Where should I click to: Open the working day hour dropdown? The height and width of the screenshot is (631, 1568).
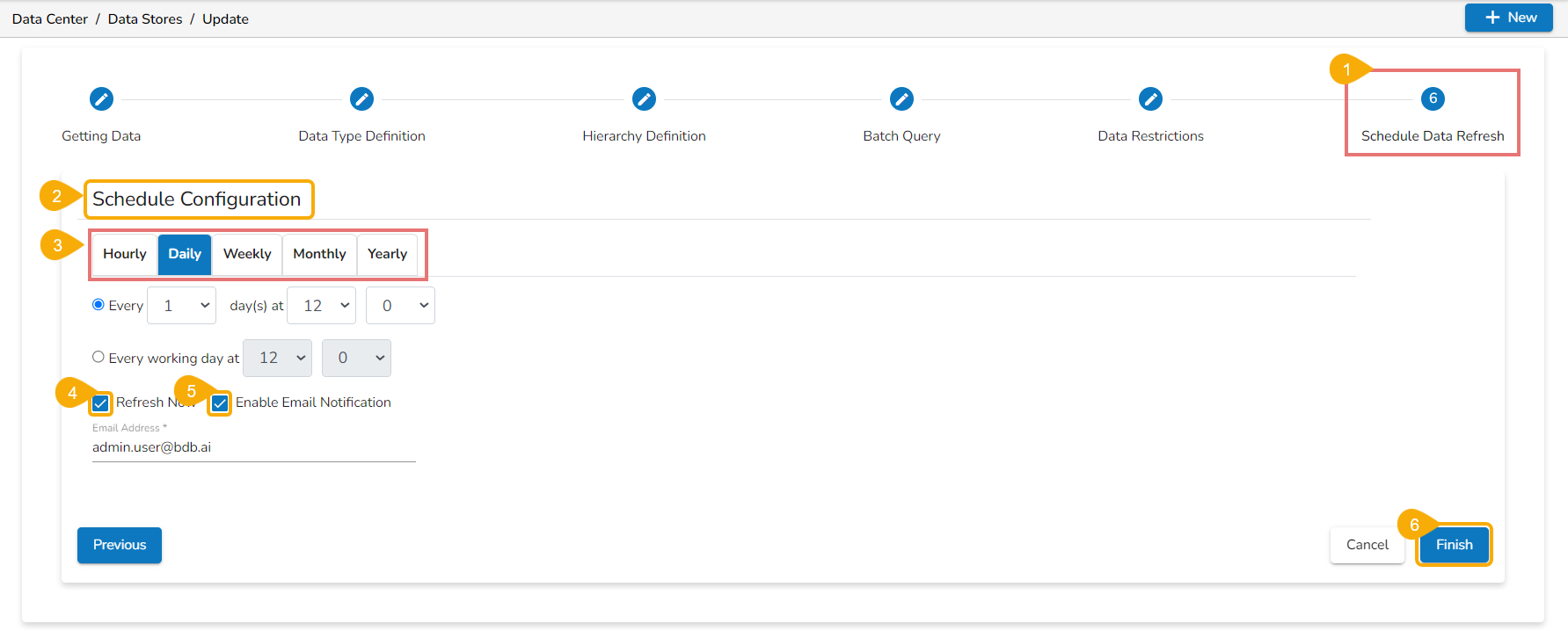coord(277,358)
